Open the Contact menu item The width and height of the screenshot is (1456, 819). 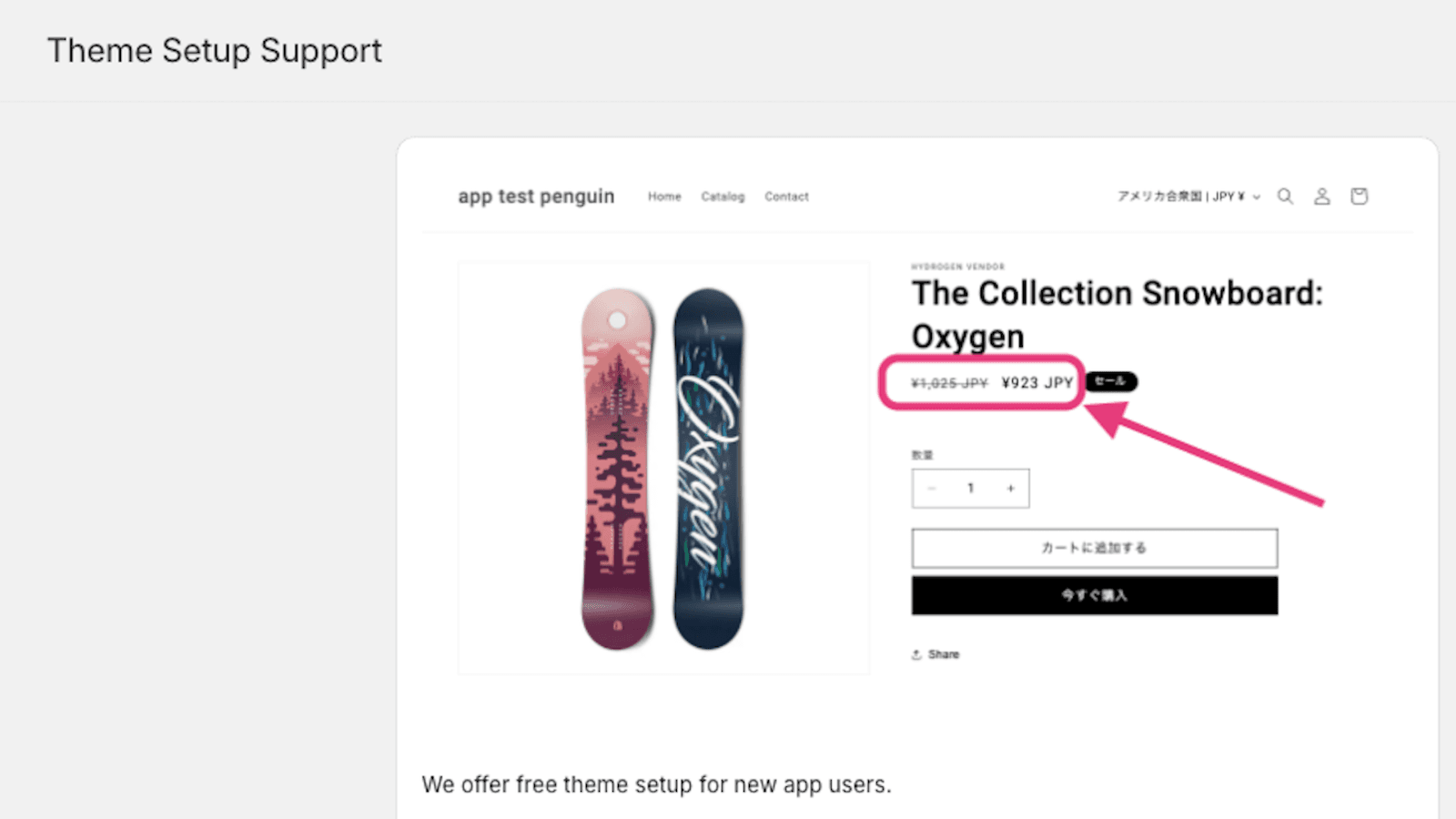tap(786, 197)
